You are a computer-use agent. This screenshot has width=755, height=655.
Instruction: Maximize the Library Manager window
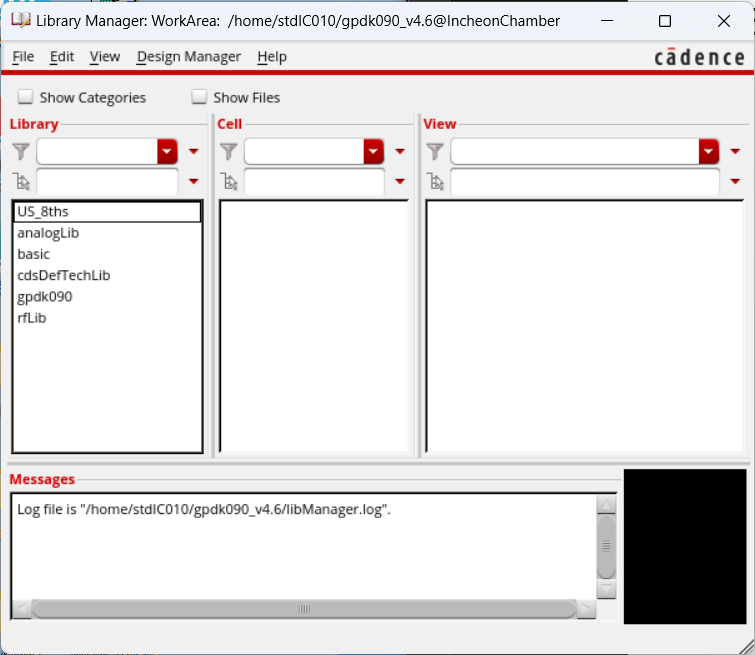tap(665, 21)
